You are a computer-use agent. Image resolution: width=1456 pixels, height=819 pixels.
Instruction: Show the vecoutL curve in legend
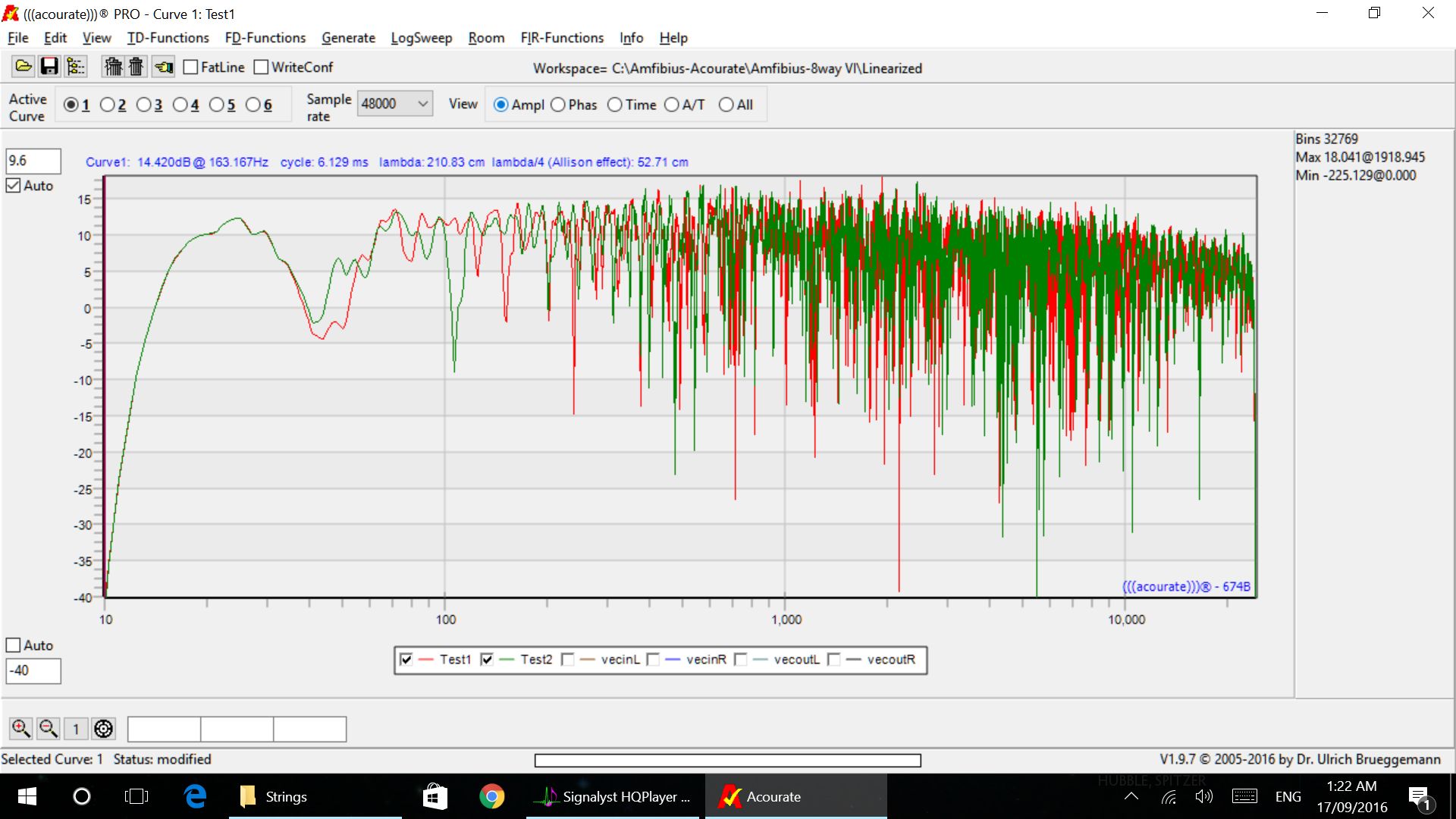tap(741, 660)
